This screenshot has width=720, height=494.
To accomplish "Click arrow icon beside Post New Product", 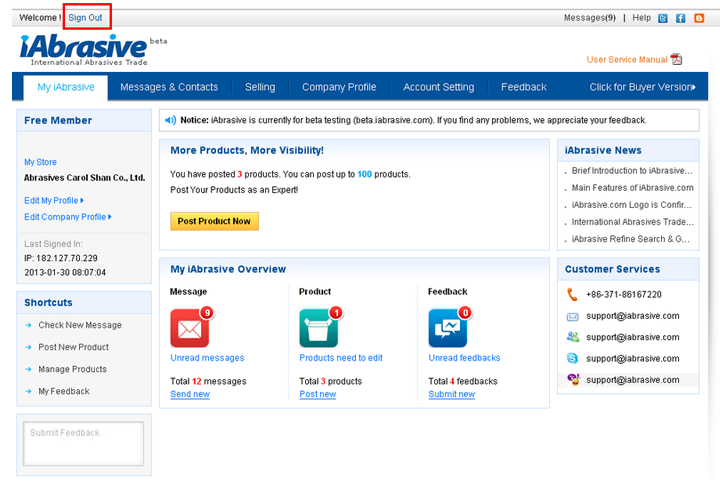I will pyautogui.click(x=28, y=347).
